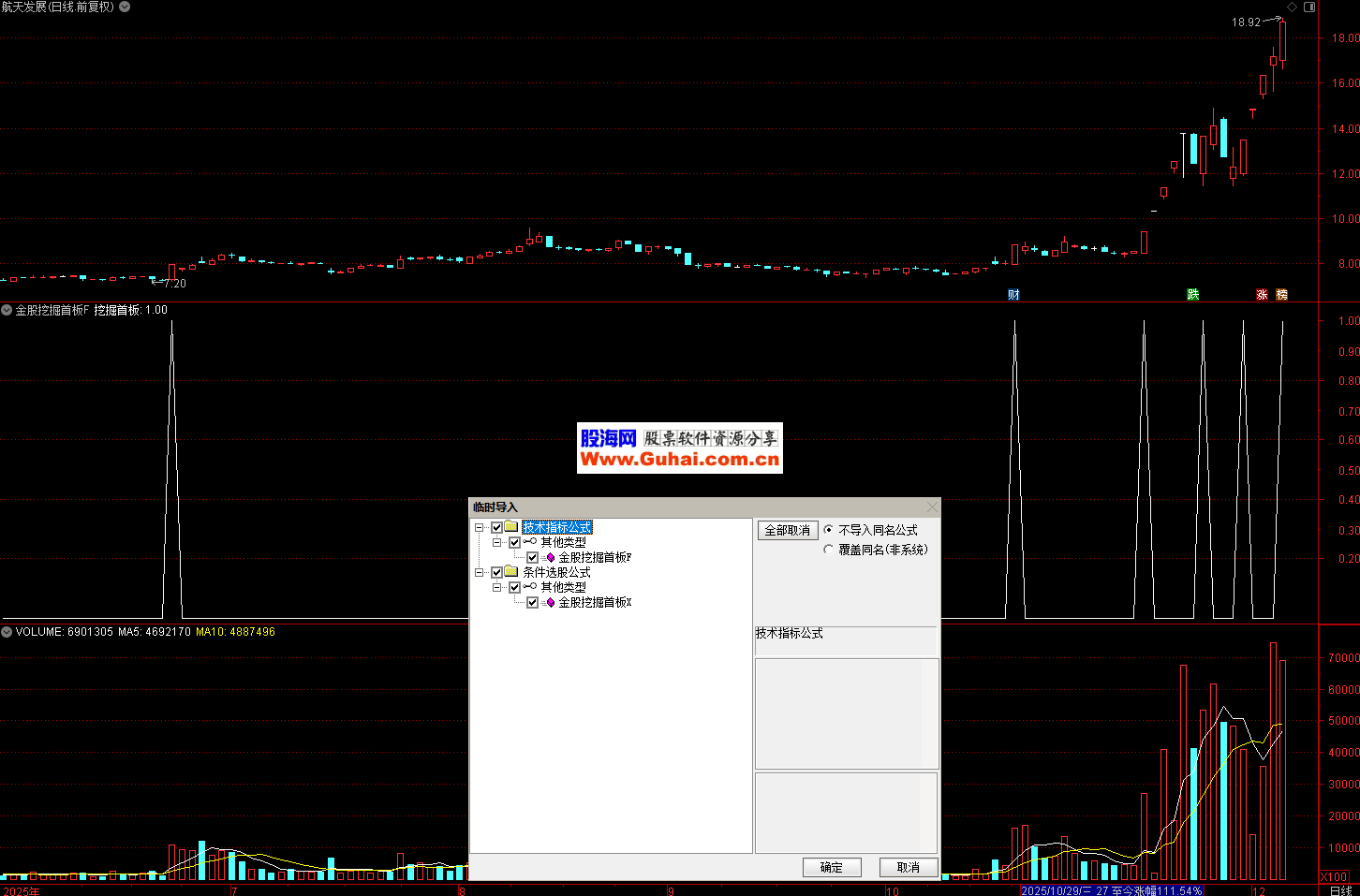Toggle the side panel icon at top-right
The image size is (1360, 896).
1309,7
